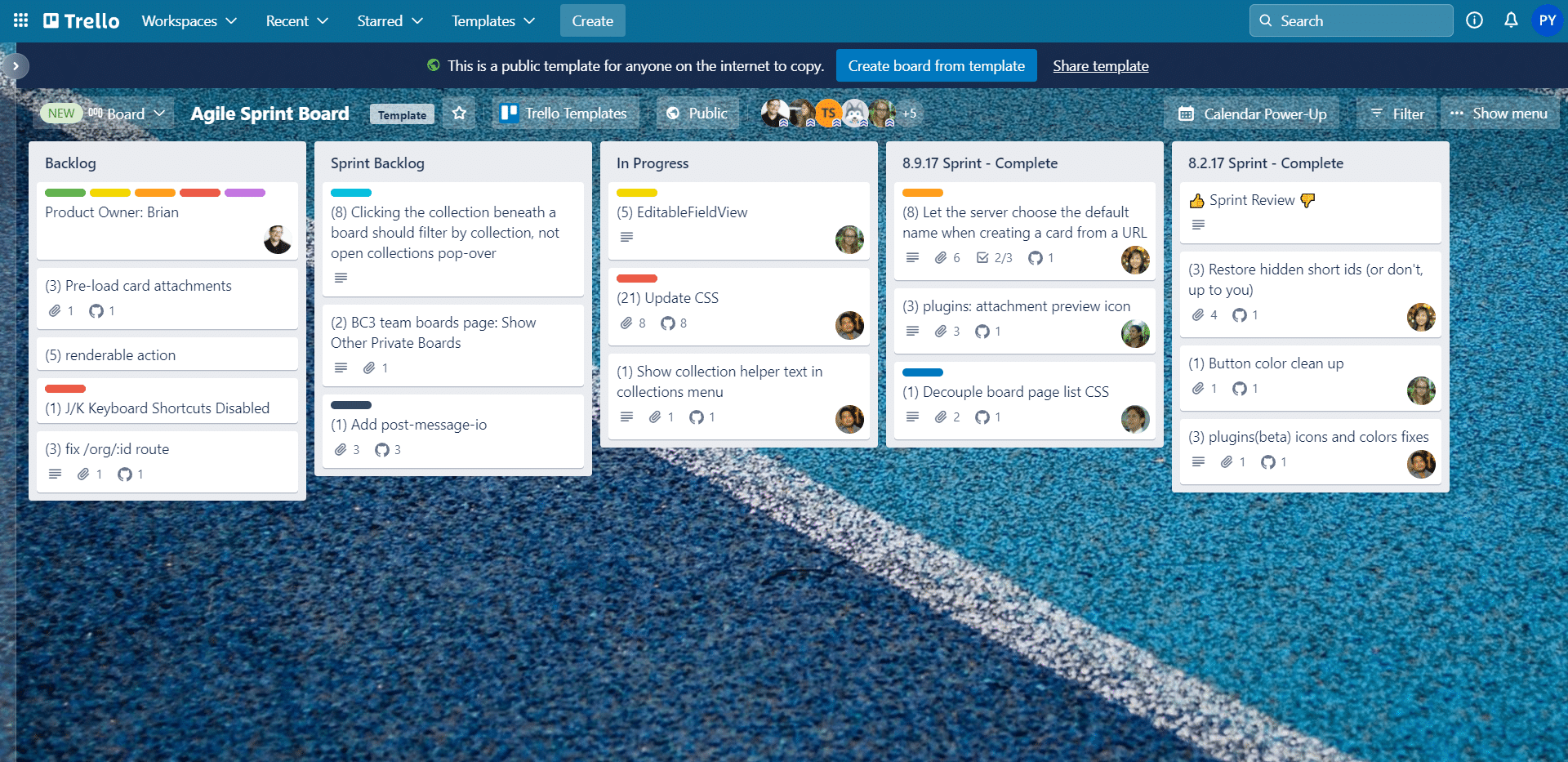Click Create board from template

[937, 66]
